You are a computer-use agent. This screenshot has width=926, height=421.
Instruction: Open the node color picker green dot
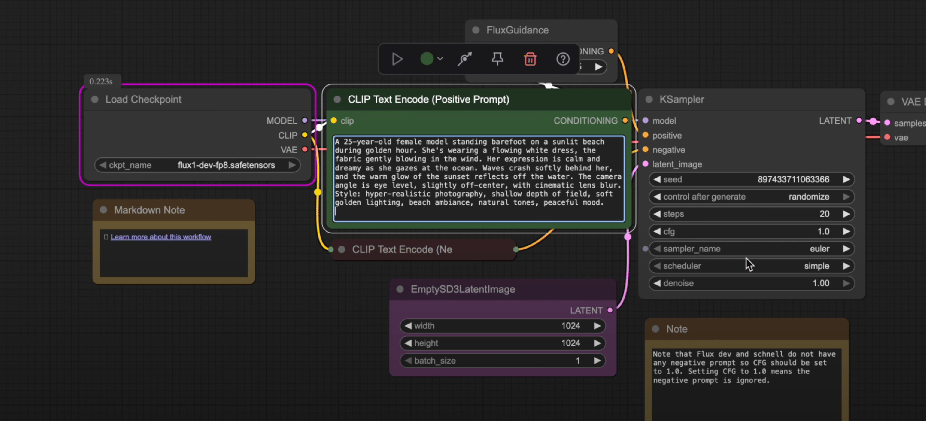pos(427,59)
